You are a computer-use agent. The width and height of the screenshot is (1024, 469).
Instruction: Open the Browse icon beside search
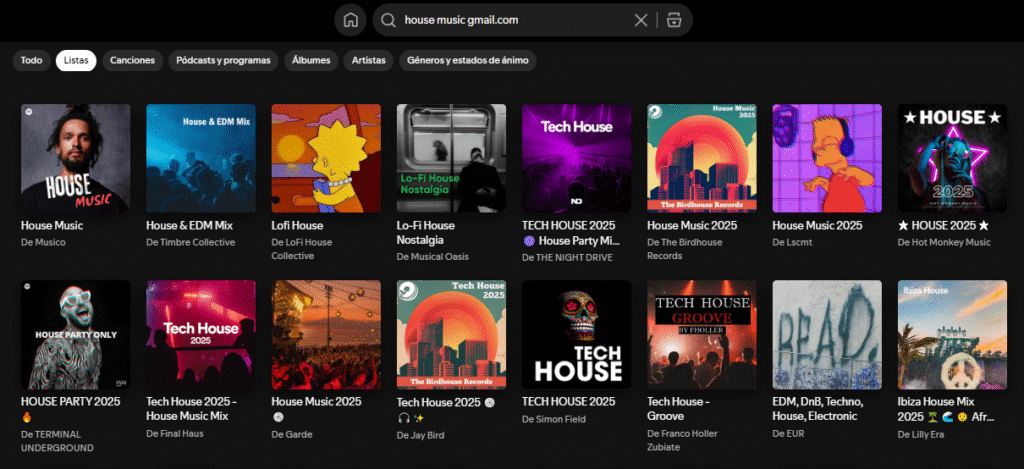(x=673, y=20)
